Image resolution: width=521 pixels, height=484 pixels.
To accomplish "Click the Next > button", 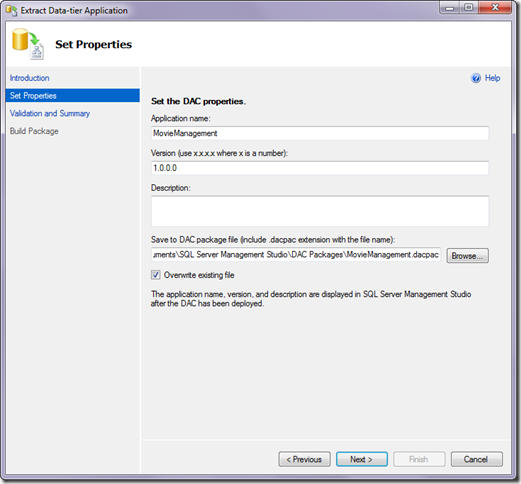I will [x=362, y=459].
